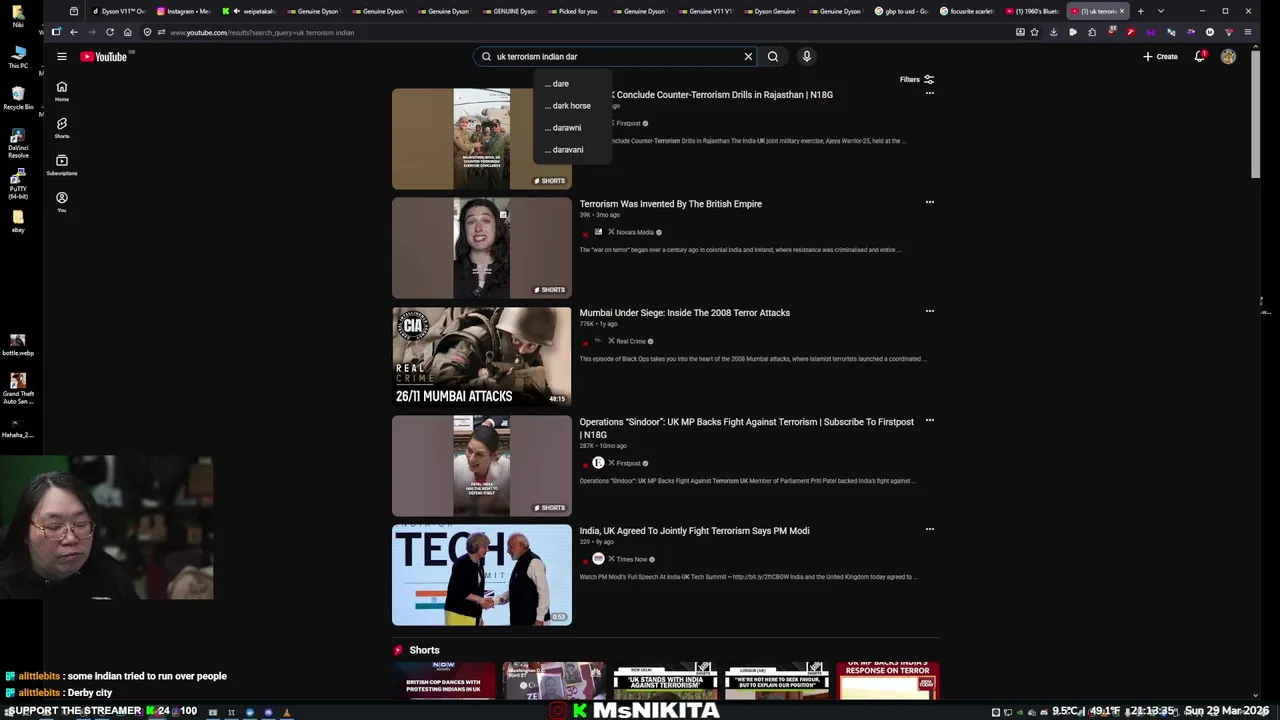Clear the search box with the X

[x=748, y=57]
